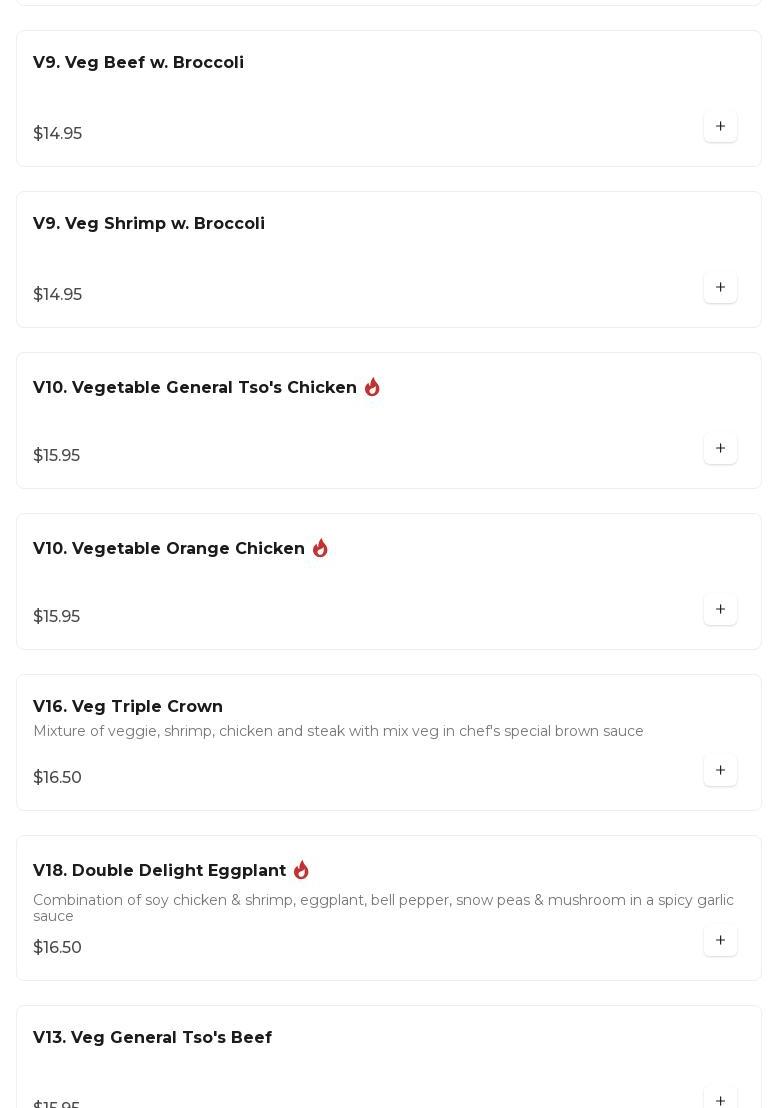Click Veg Triple Crown description text

click(338, 732)
